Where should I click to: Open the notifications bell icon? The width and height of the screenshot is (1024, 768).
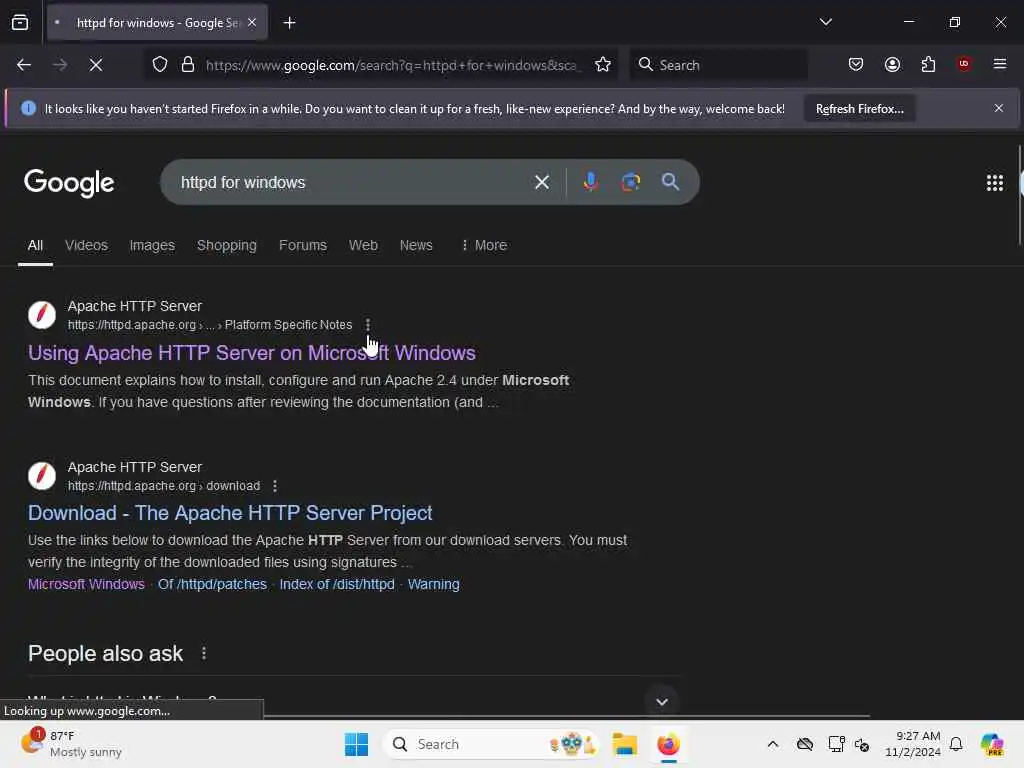coord(956,744)
